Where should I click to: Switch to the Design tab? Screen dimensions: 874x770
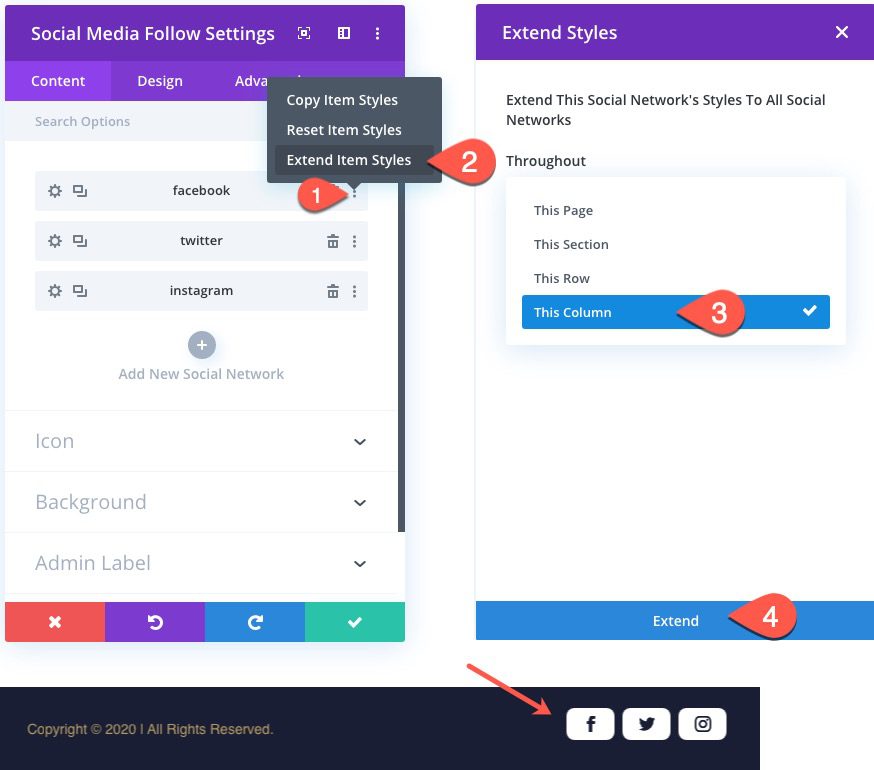tap(160, 81)
